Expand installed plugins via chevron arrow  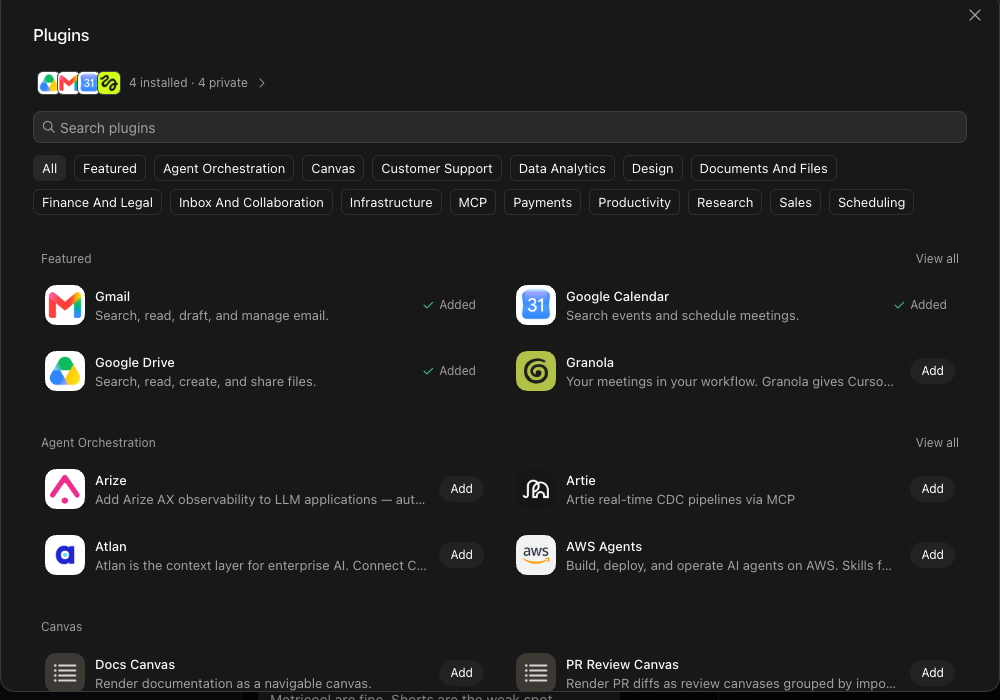(x=261, y=83)
